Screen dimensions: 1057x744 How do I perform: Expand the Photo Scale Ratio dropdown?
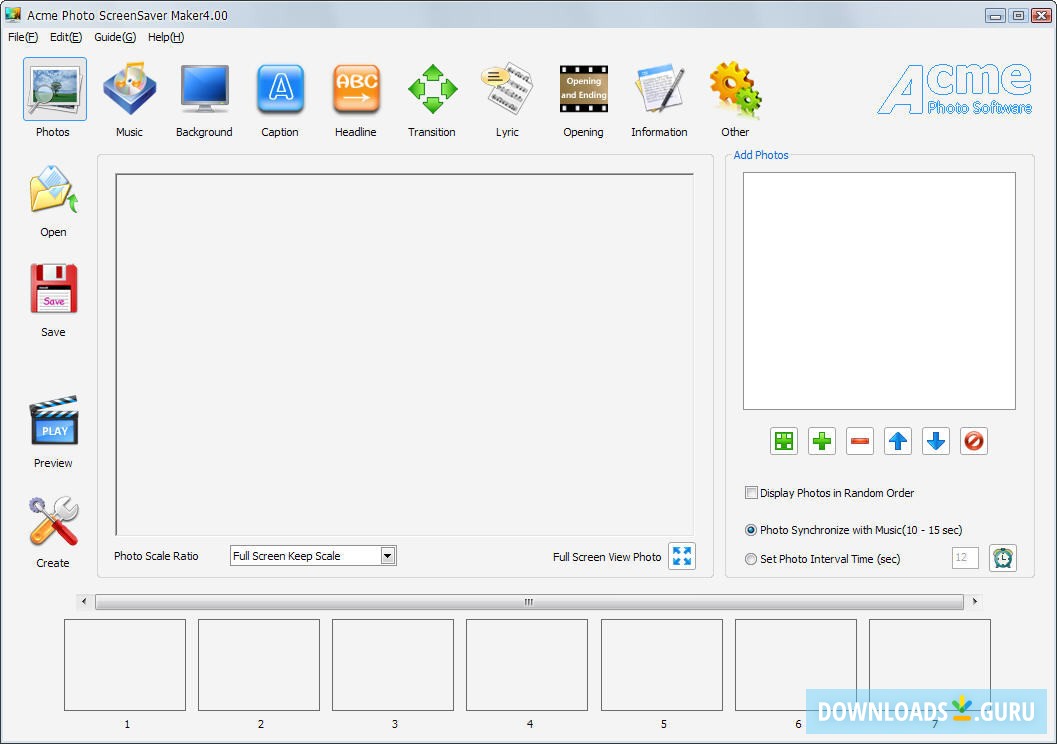tap(388, 556)
